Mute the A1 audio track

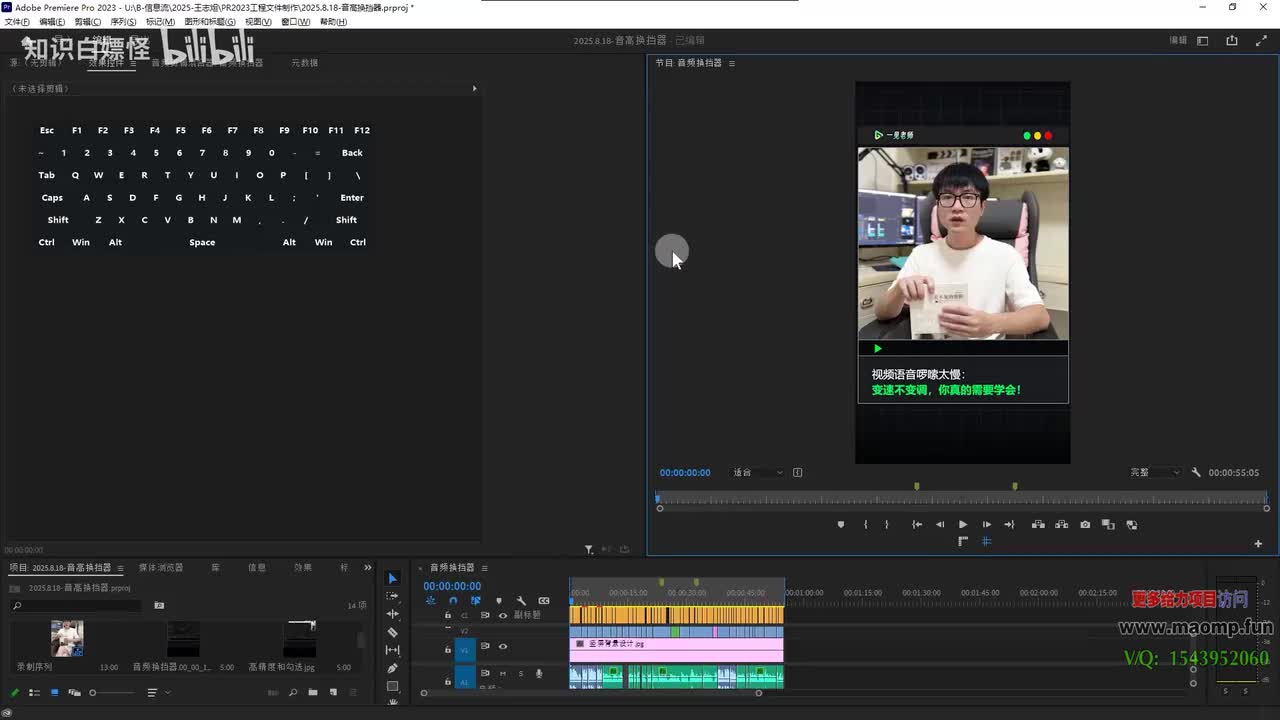(502, 674)
